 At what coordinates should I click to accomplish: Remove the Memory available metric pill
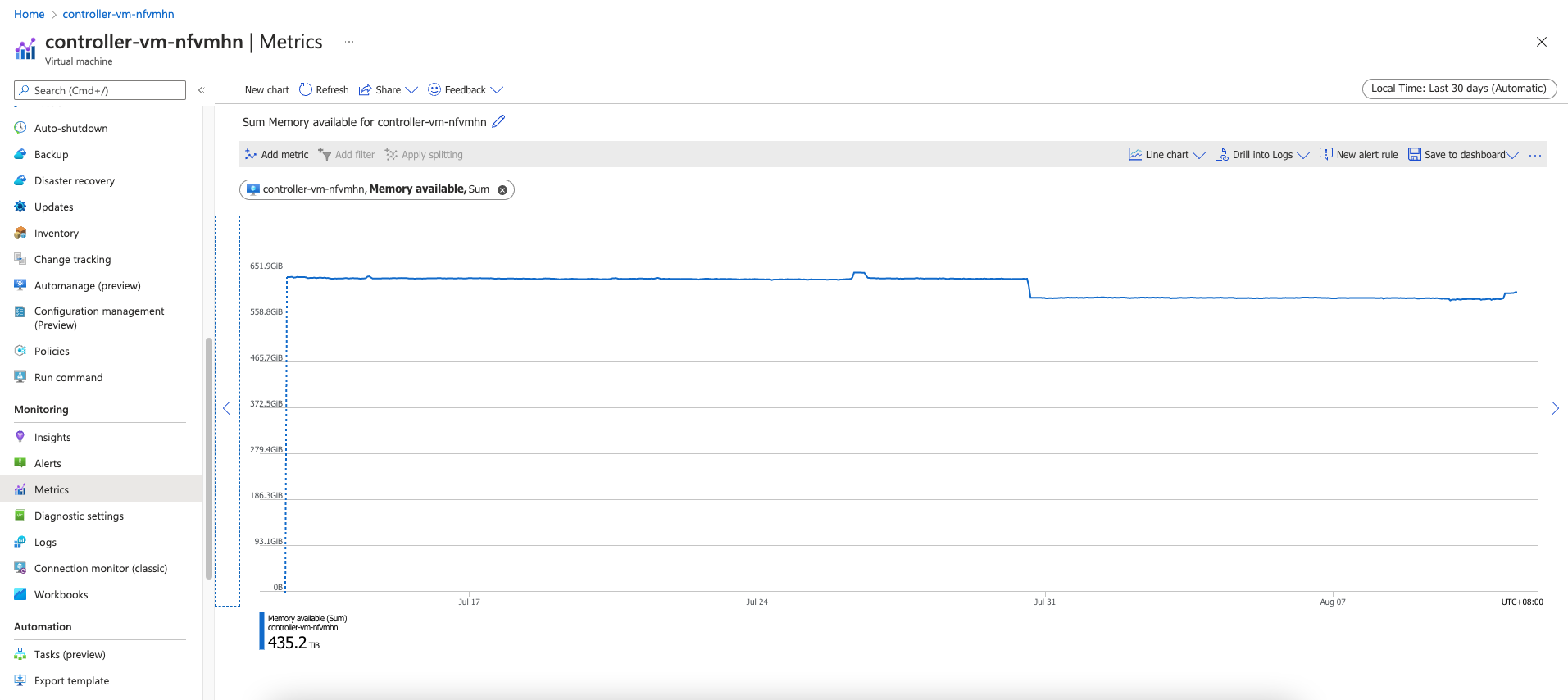(x=502, y=189)
